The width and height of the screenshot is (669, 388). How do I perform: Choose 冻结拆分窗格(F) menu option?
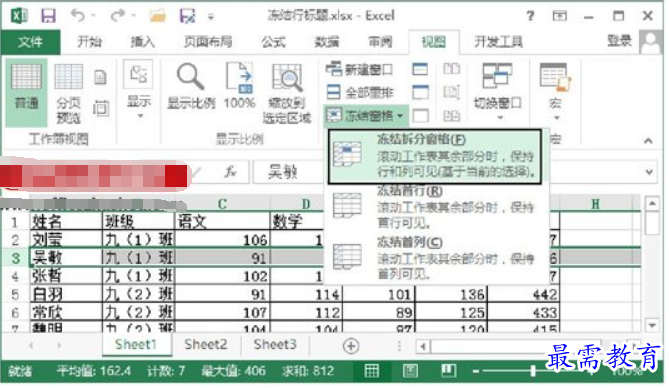(x=435, y=157)
